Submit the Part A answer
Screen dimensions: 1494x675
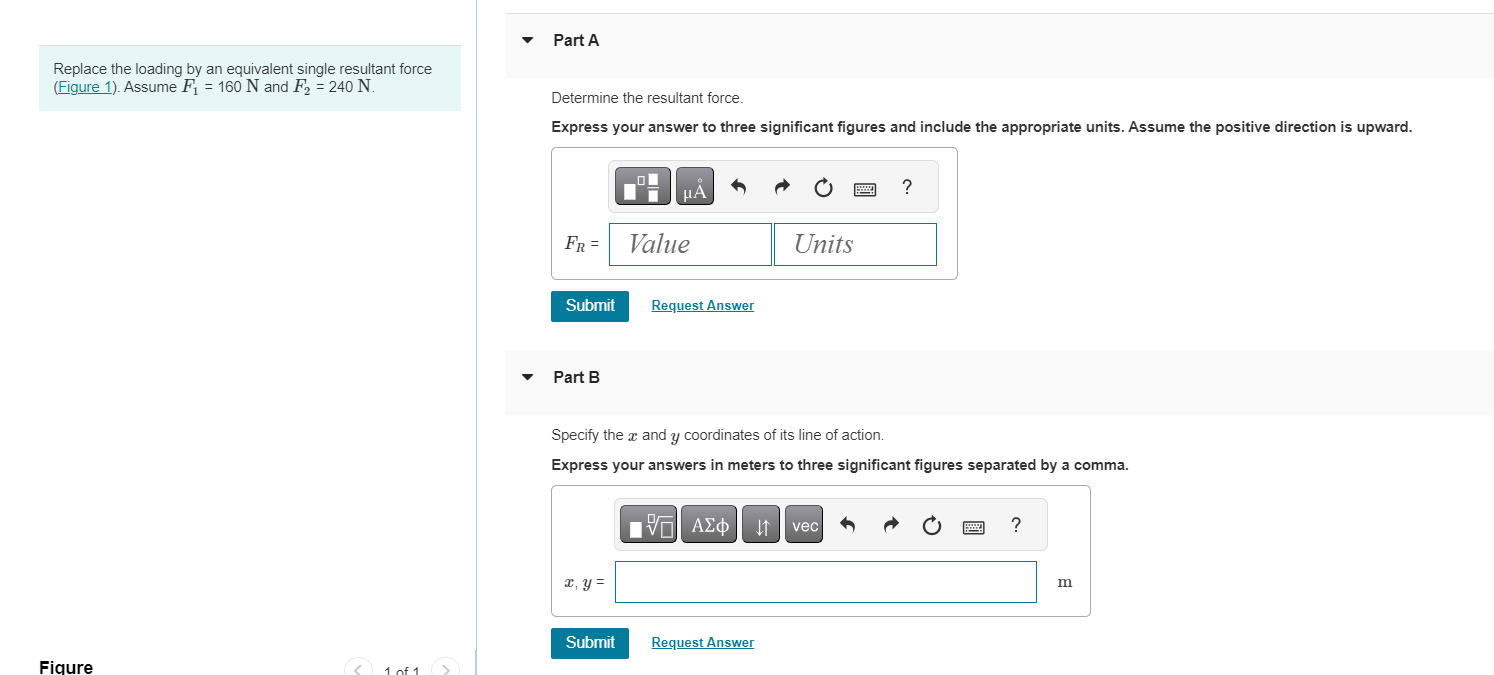click(x=590, y=306)
